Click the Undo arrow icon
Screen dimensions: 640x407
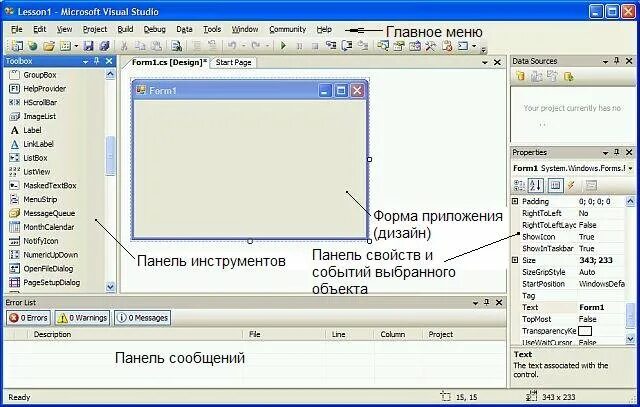[x=232, y=46]
